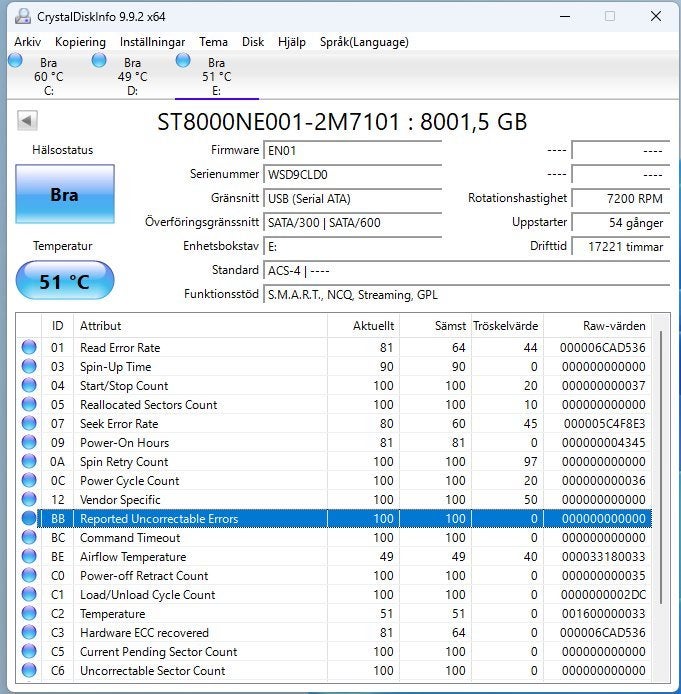Click status orb for C2 Temperature
681x694 pixels.
click(29, 613)
